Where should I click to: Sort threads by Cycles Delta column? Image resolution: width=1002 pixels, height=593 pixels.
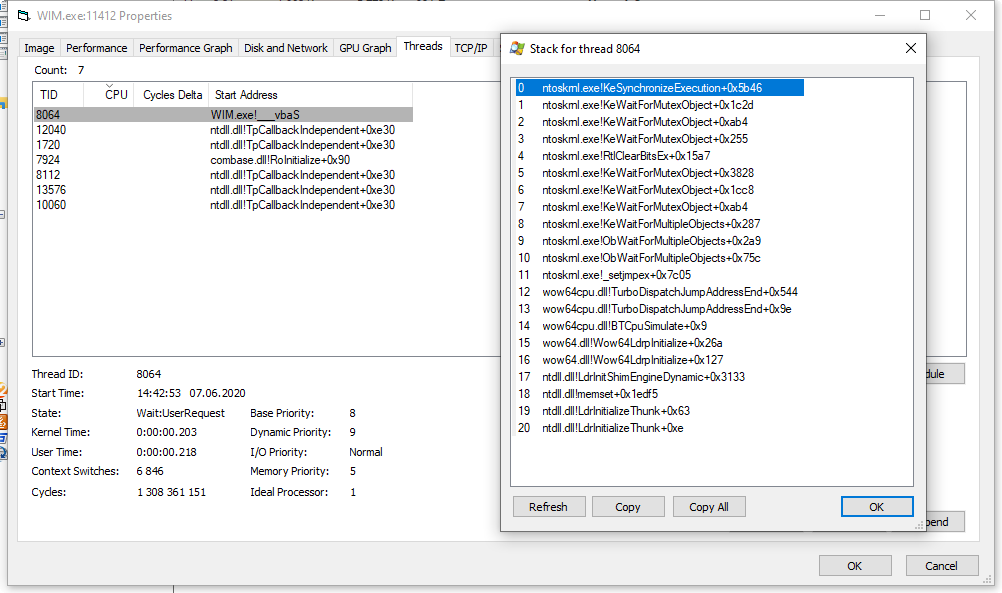tap(172, 95)
